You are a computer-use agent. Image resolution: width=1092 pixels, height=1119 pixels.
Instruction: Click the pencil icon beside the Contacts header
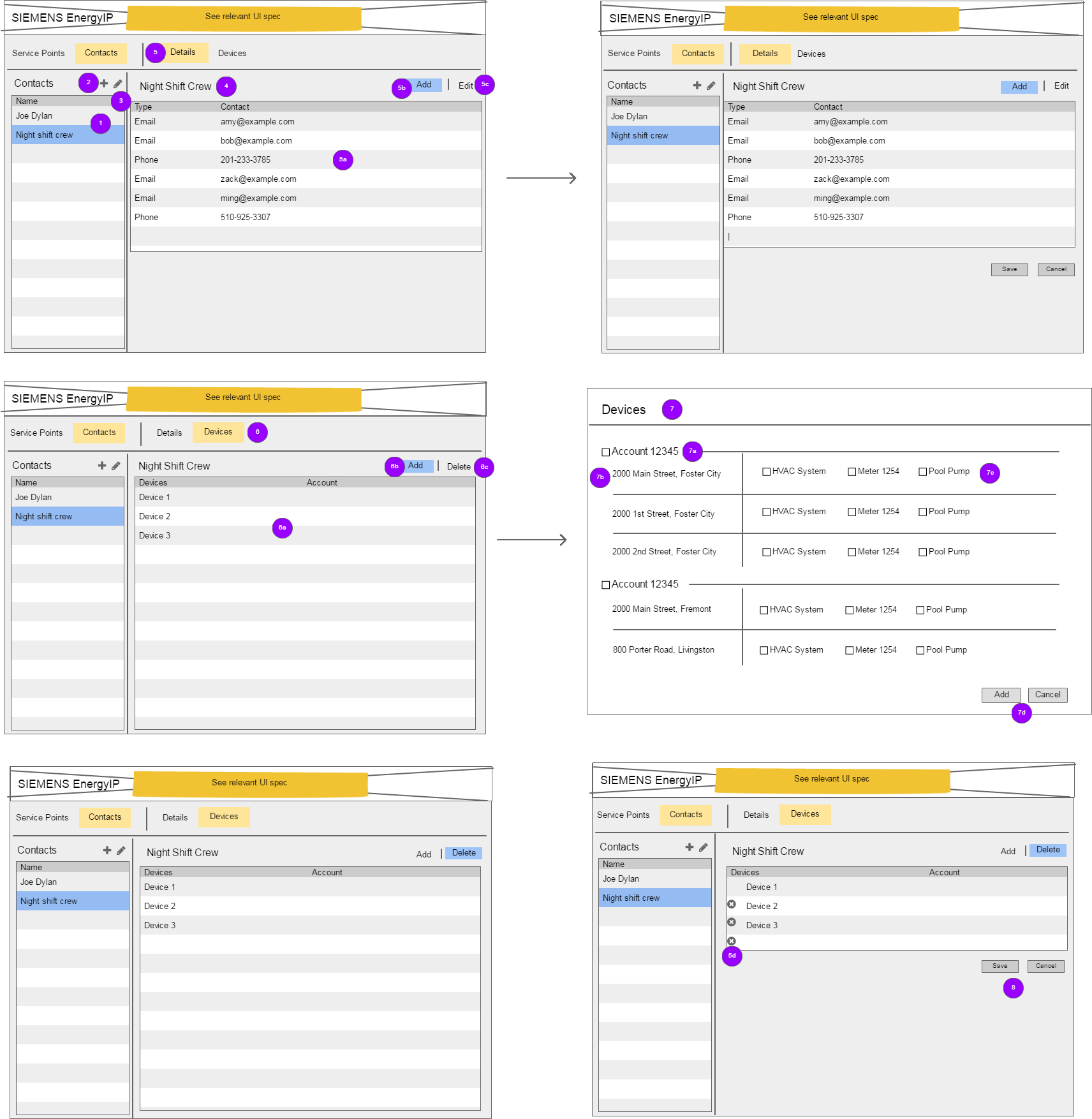118,83
